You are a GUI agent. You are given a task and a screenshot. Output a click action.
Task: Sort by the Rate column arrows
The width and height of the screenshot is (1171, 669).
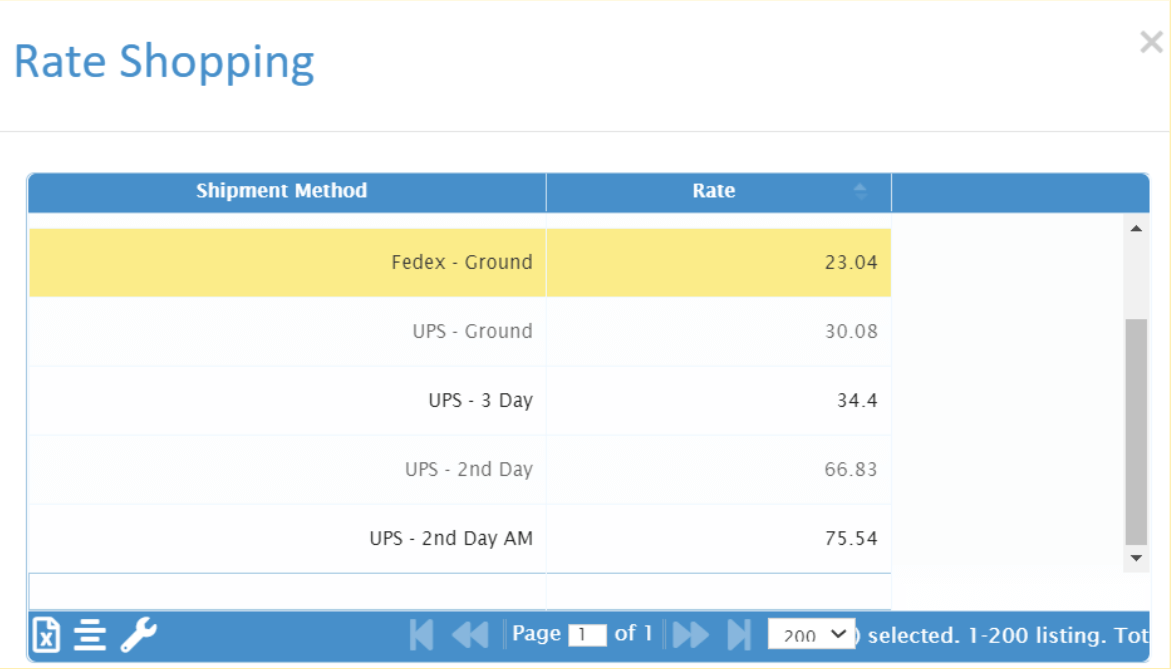pos(860,191)
